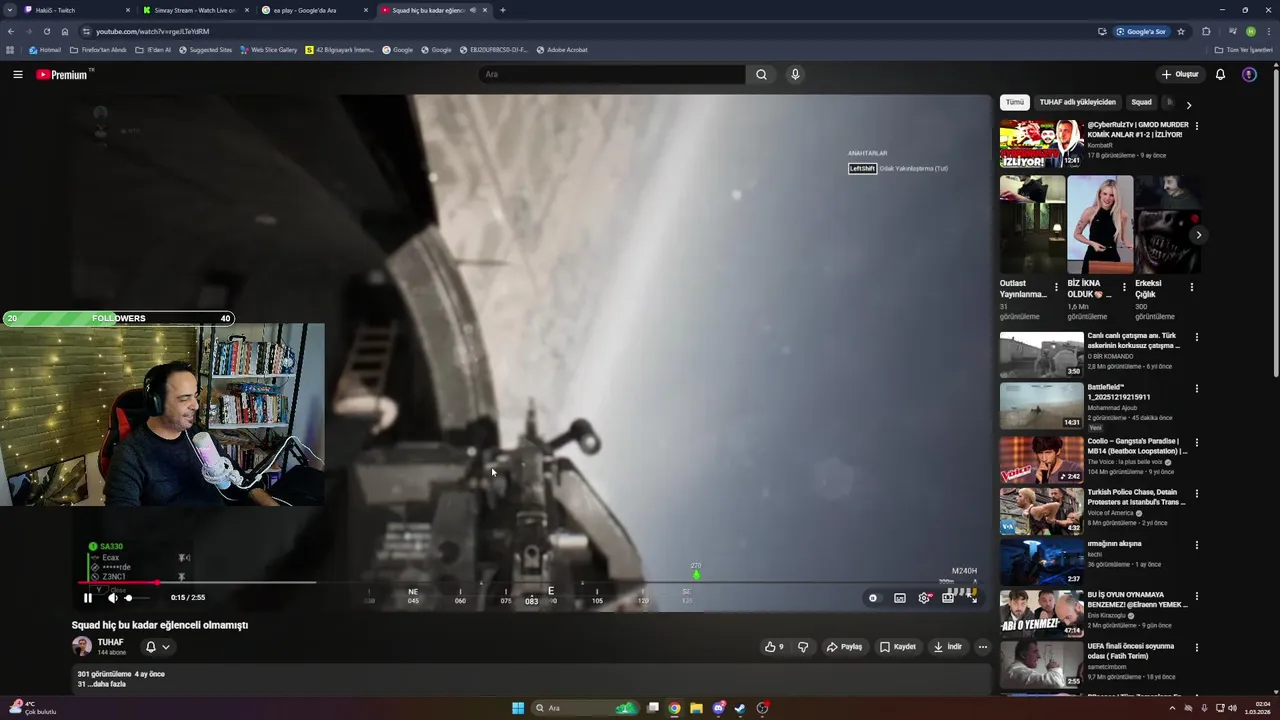This screenshot has height=720, width=1280.
Task: Switch to the Simray Stream tab
Action: click(195, 10)
